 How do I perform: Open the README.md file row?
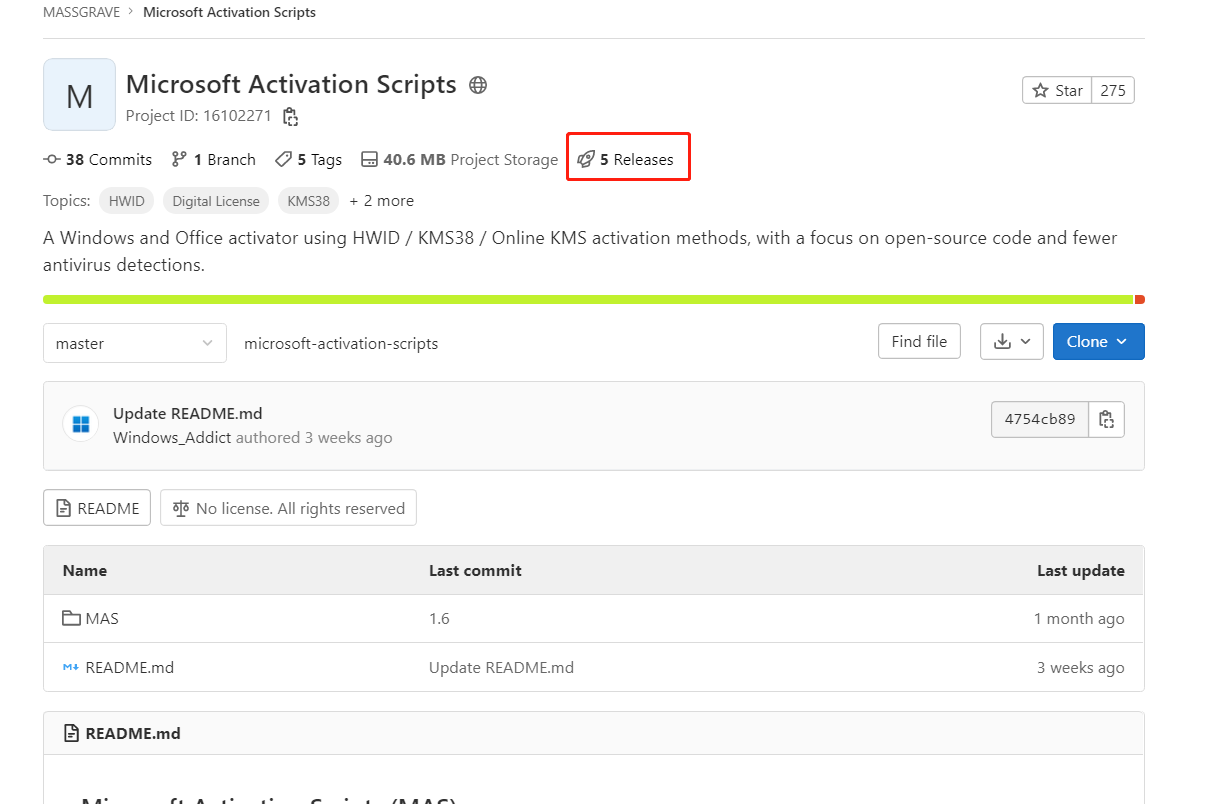[594, 667]
